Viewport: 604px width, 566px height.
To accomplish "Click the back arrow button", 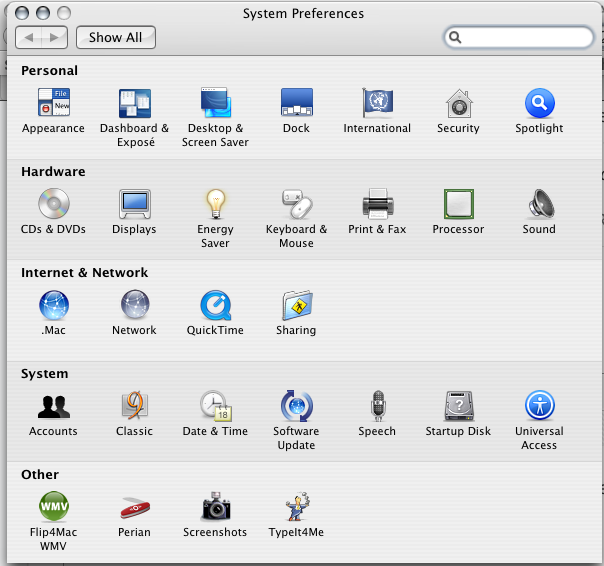I will pyautogui.click(x=29, y=37).
